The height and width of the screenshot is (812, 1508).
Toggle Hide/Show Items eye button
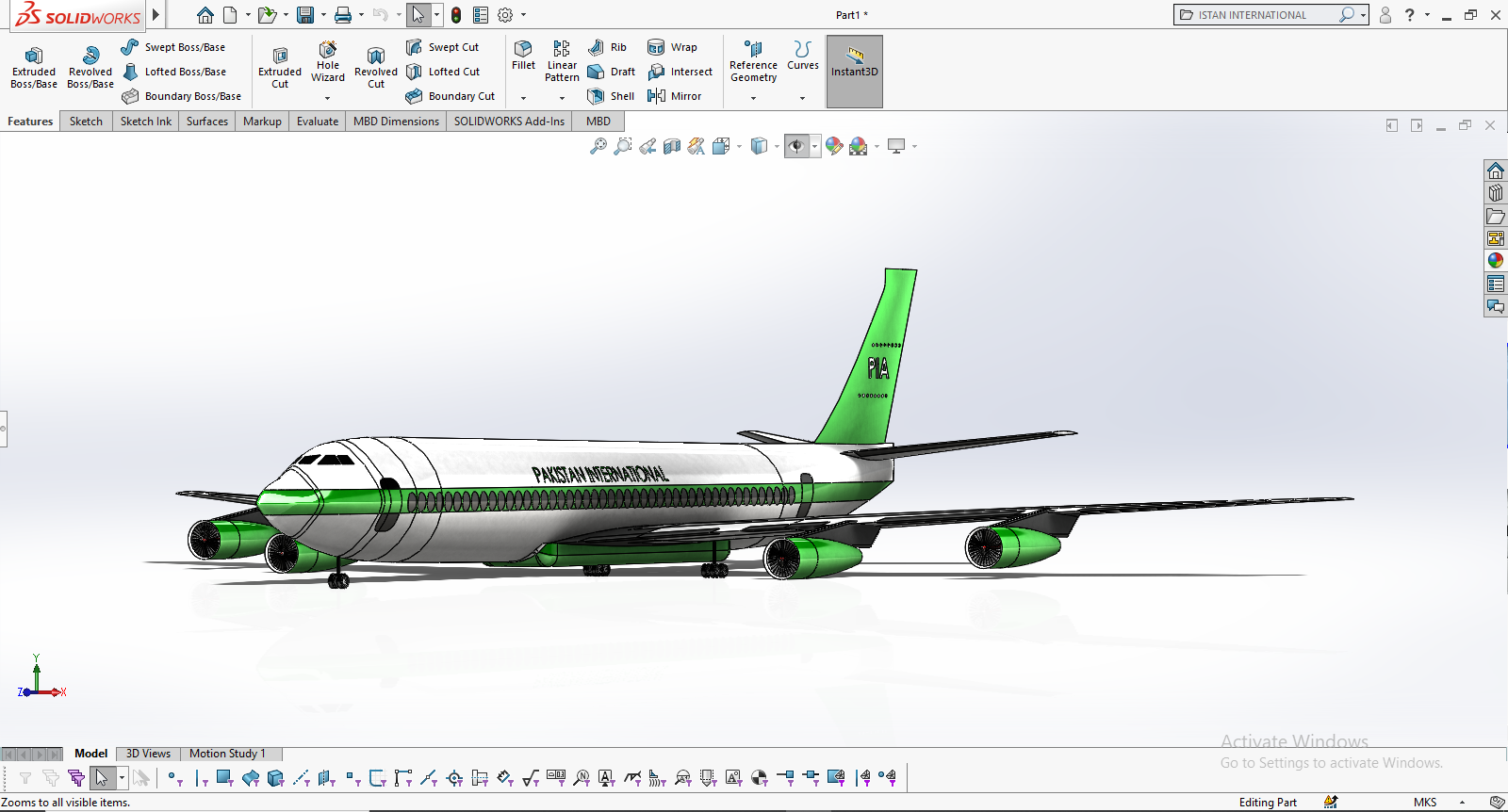click(796, 146)
